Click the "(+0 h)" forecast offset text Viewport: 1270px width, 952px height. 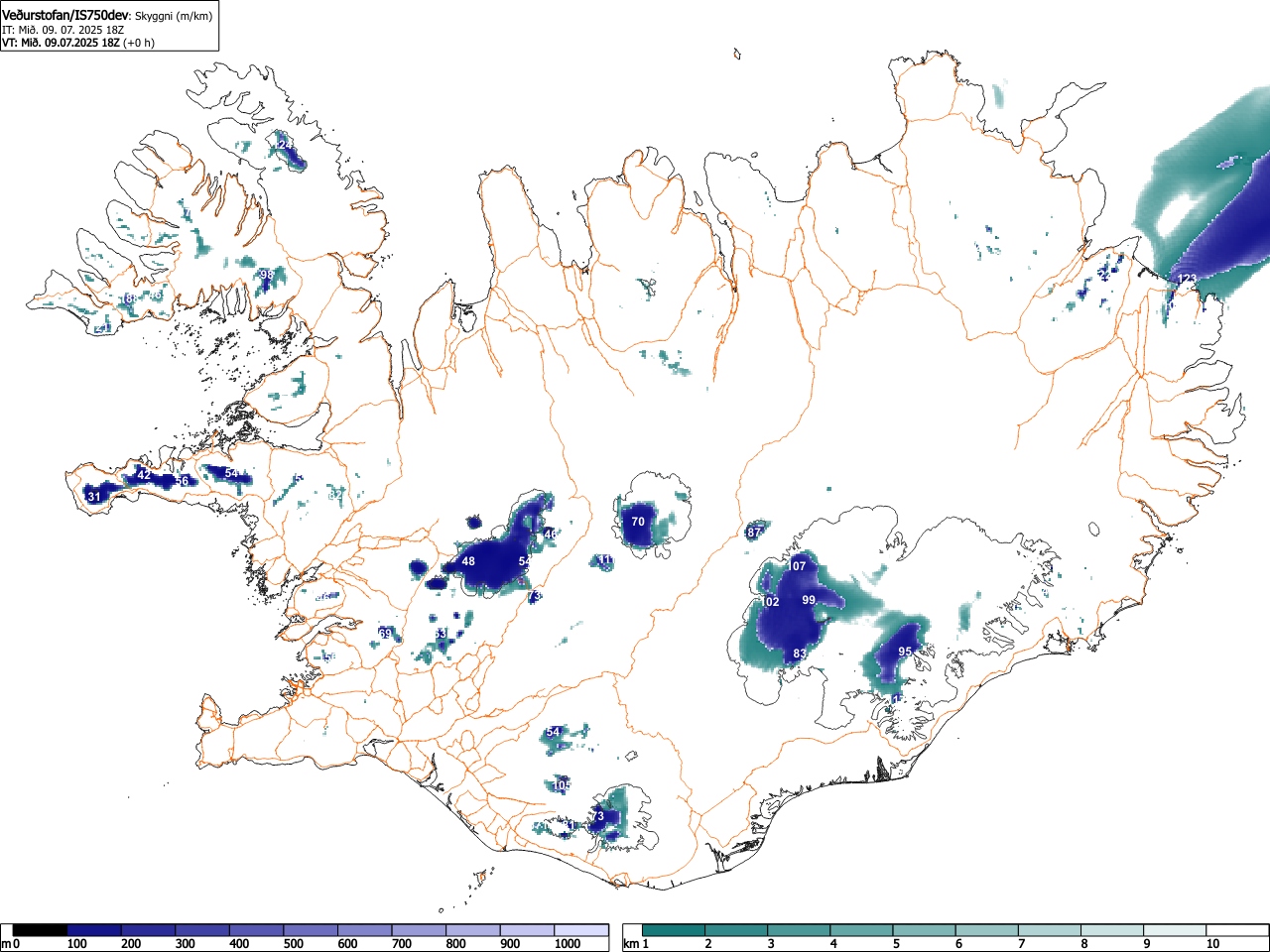pos(139,43)
